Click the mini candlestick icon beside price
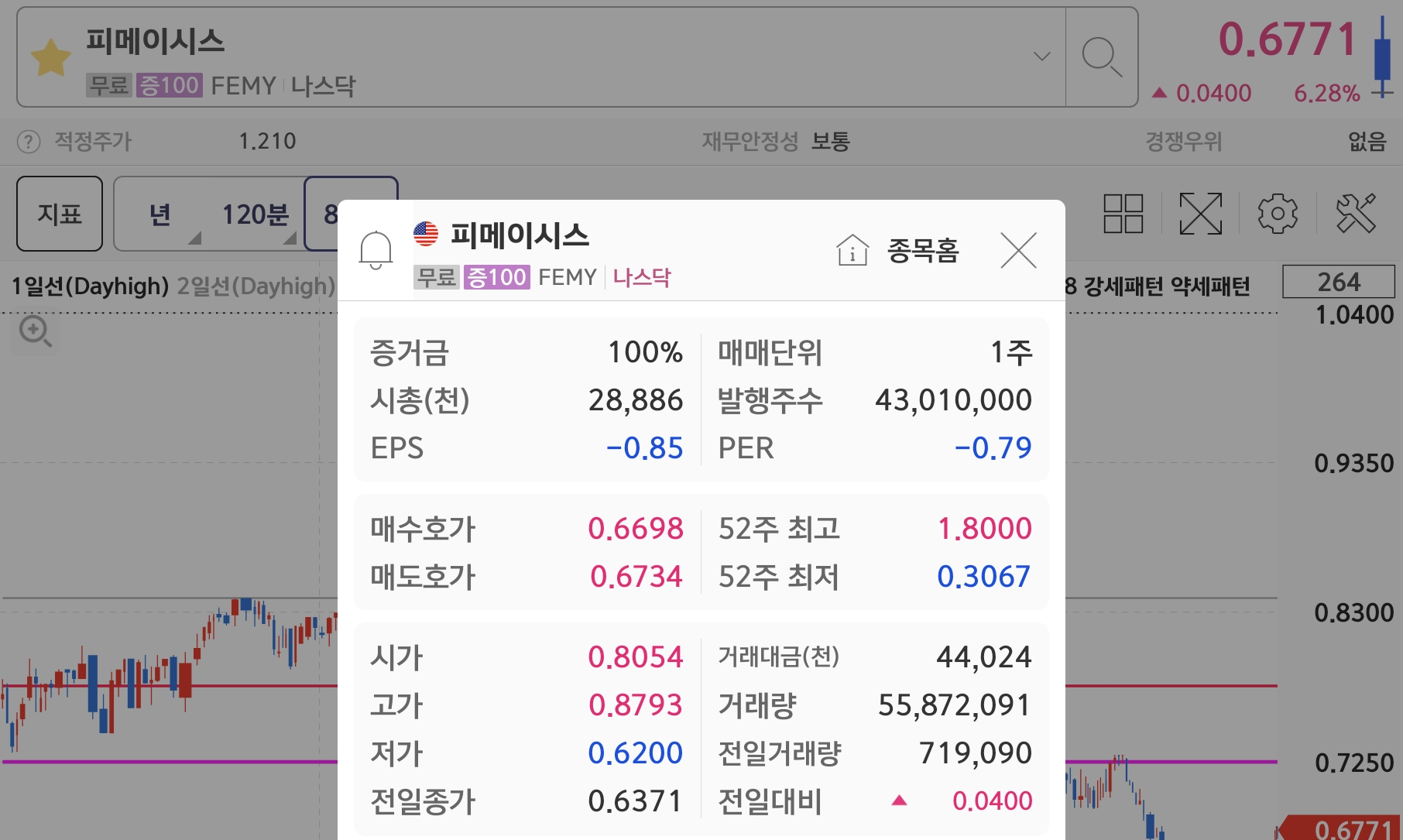The height and width of the screenshot is (840, 1403). [x=1383, y=57]
